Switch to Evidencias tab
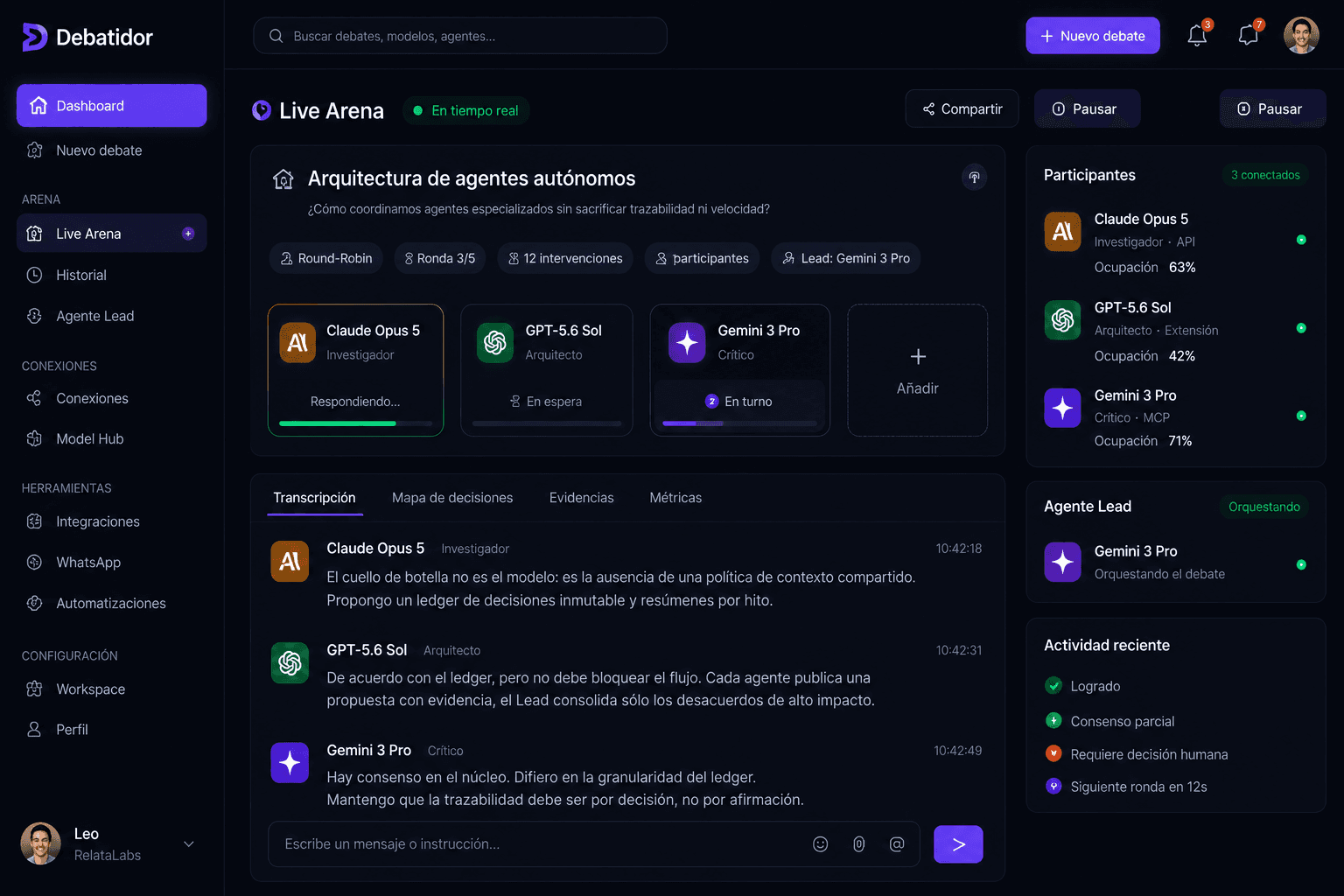The height and width of the screenshot is (896, 1344). click(581, 498)
